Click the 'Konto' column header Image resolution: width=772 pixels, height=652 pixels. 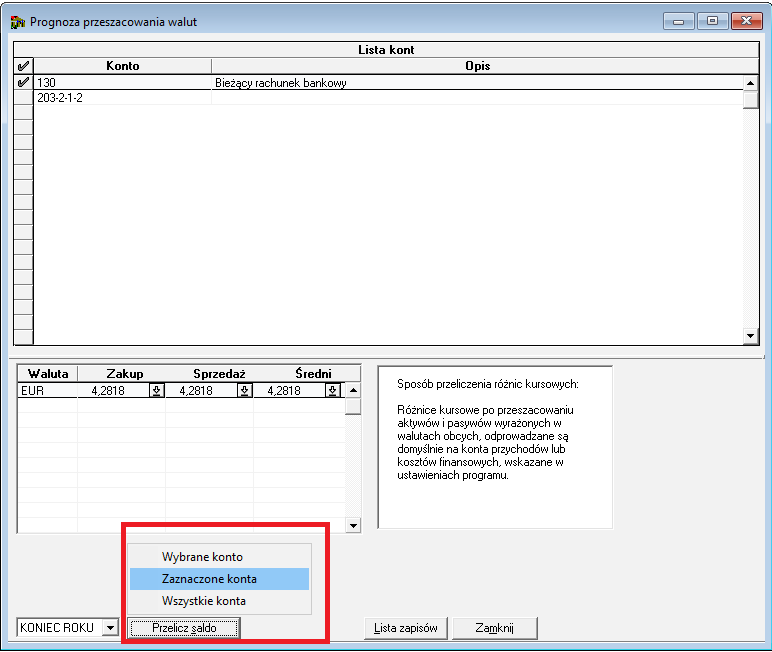click(123, 66)
